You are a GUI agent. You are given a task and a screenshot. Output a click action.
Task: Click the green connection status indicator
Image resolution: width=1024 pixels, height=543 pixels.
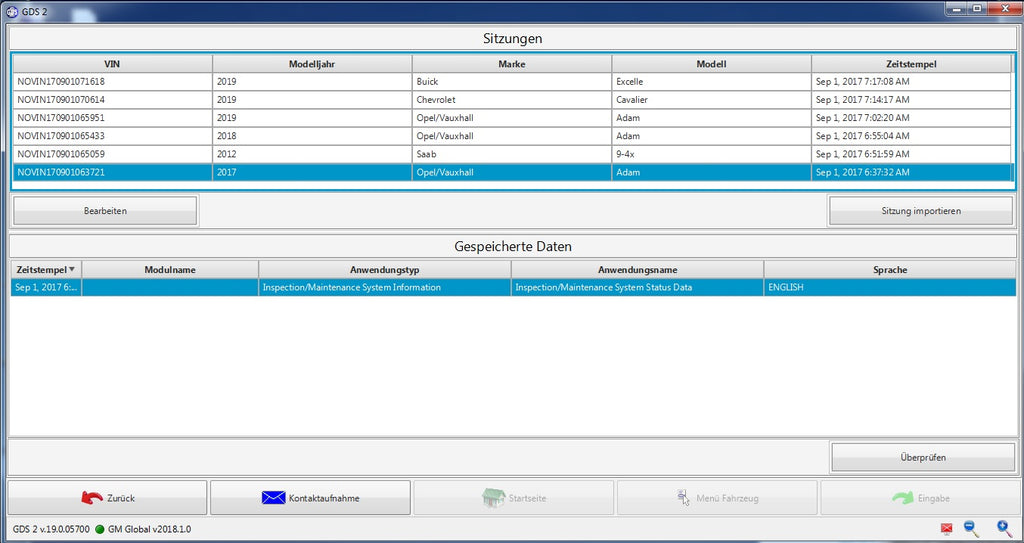coord(100,529)
